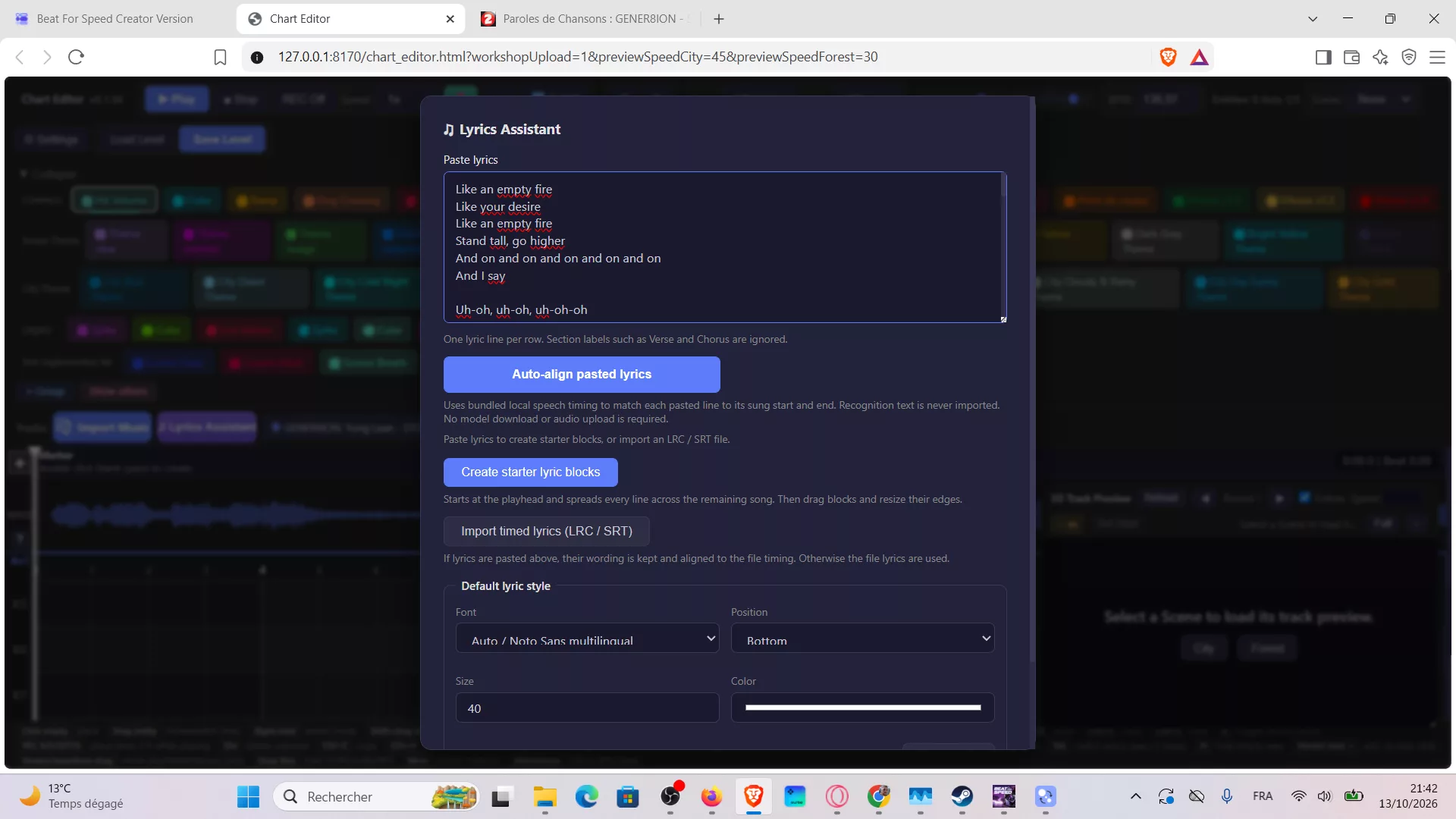Open a new browser tab

719,19
